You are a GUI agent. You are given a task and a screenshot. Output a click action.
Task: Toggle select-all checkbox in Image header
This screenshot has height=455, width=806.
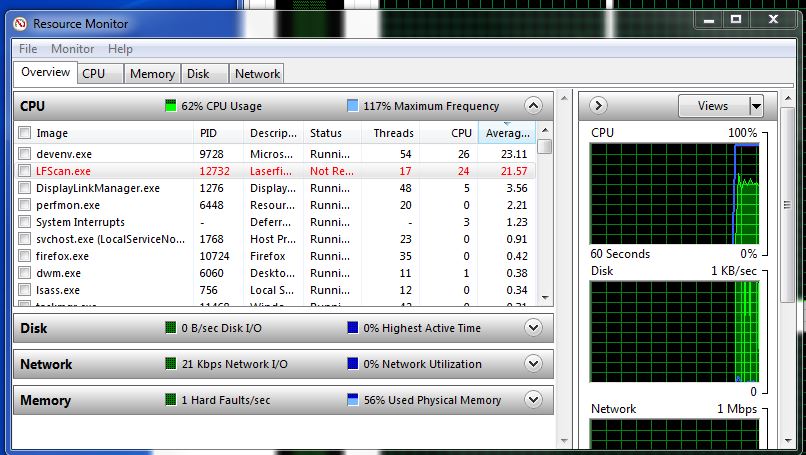coord(24,133)
